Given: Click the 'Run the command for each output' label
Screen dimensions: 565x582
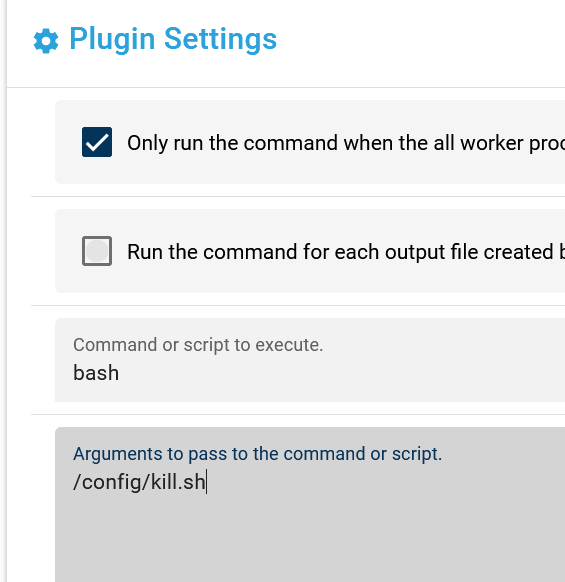Looking at the screenshot, I should tap(346, 252).
